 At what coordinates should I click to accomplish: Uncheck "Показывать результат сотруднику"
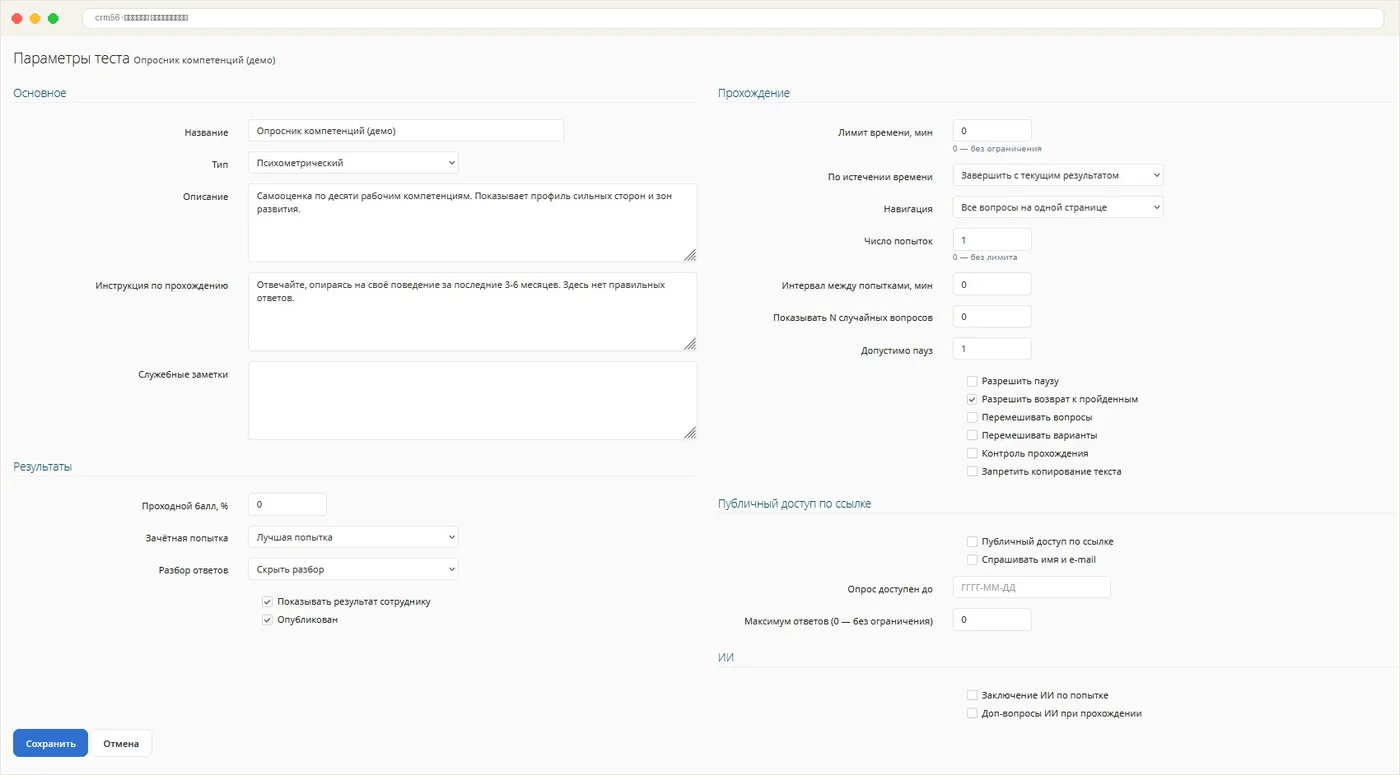pyautogui.click(x=267, y=602)
